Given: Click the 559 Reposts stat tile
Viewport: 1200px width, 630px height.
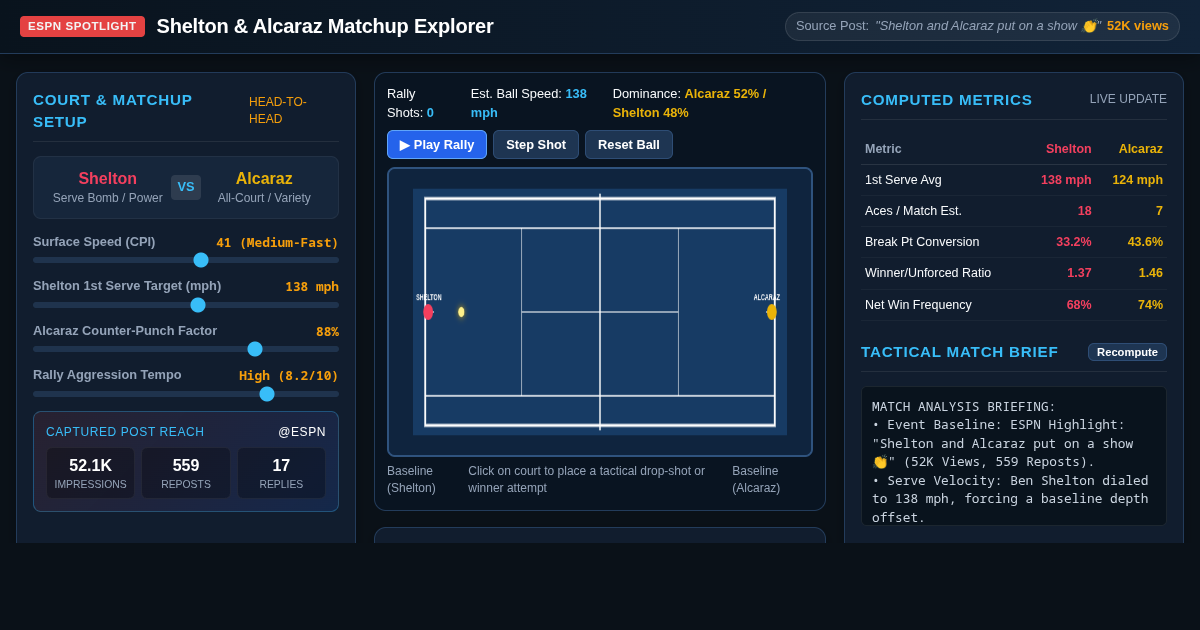Looking at the screenshot, I should tap(186, 473).
